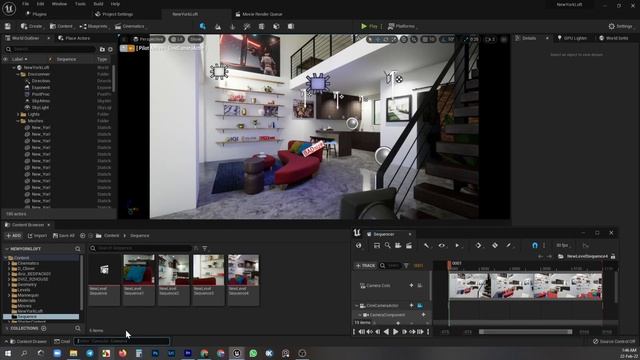Open Sequencer view options eye icon
640x360 pixels.
[442, 245]
